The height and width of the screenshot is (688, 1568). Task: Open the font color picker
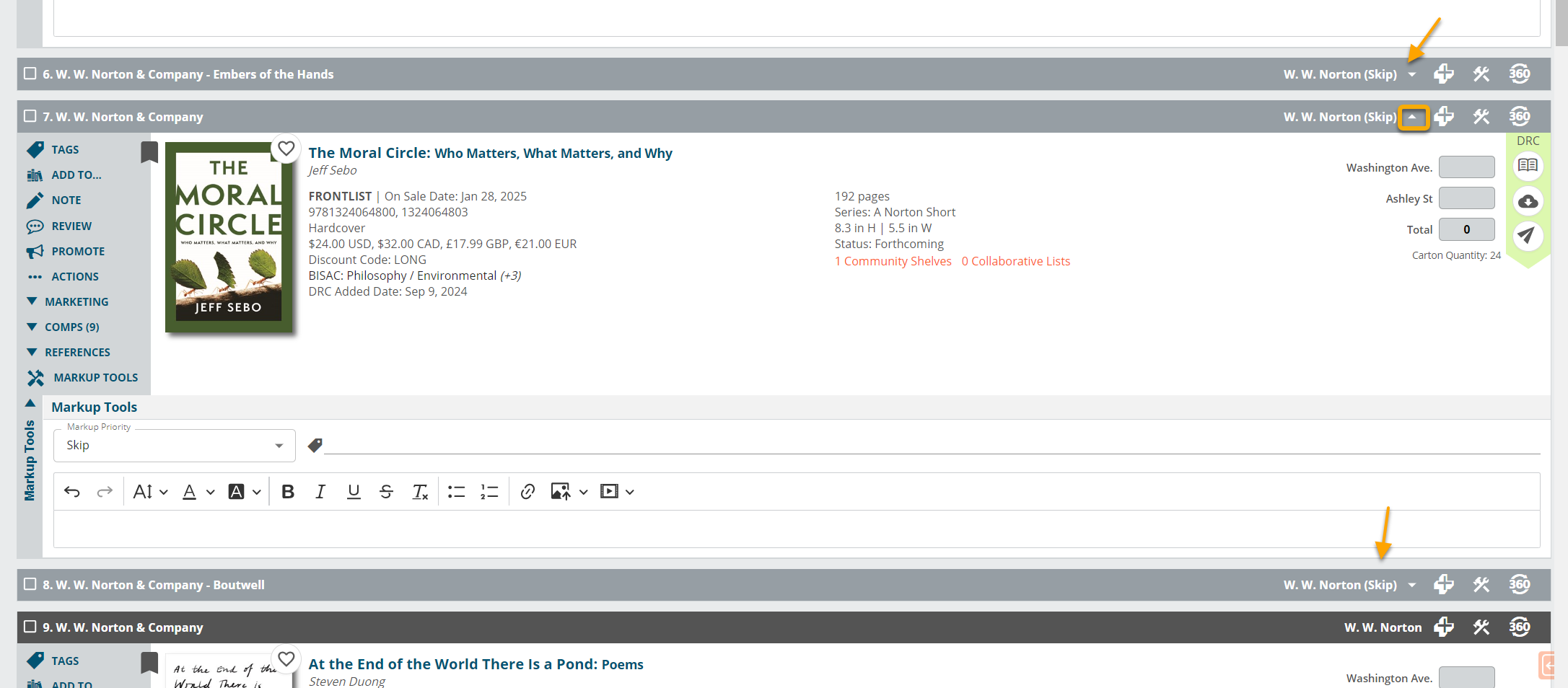[198, 492]
